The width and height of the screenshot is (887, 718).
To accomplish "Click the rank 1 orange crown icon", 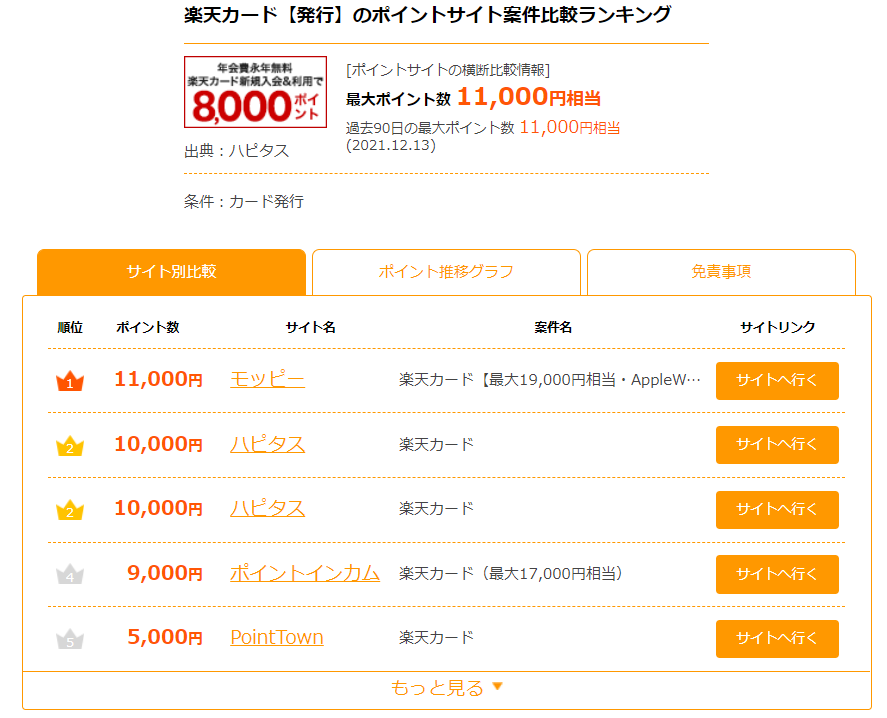I will [70, 380].
